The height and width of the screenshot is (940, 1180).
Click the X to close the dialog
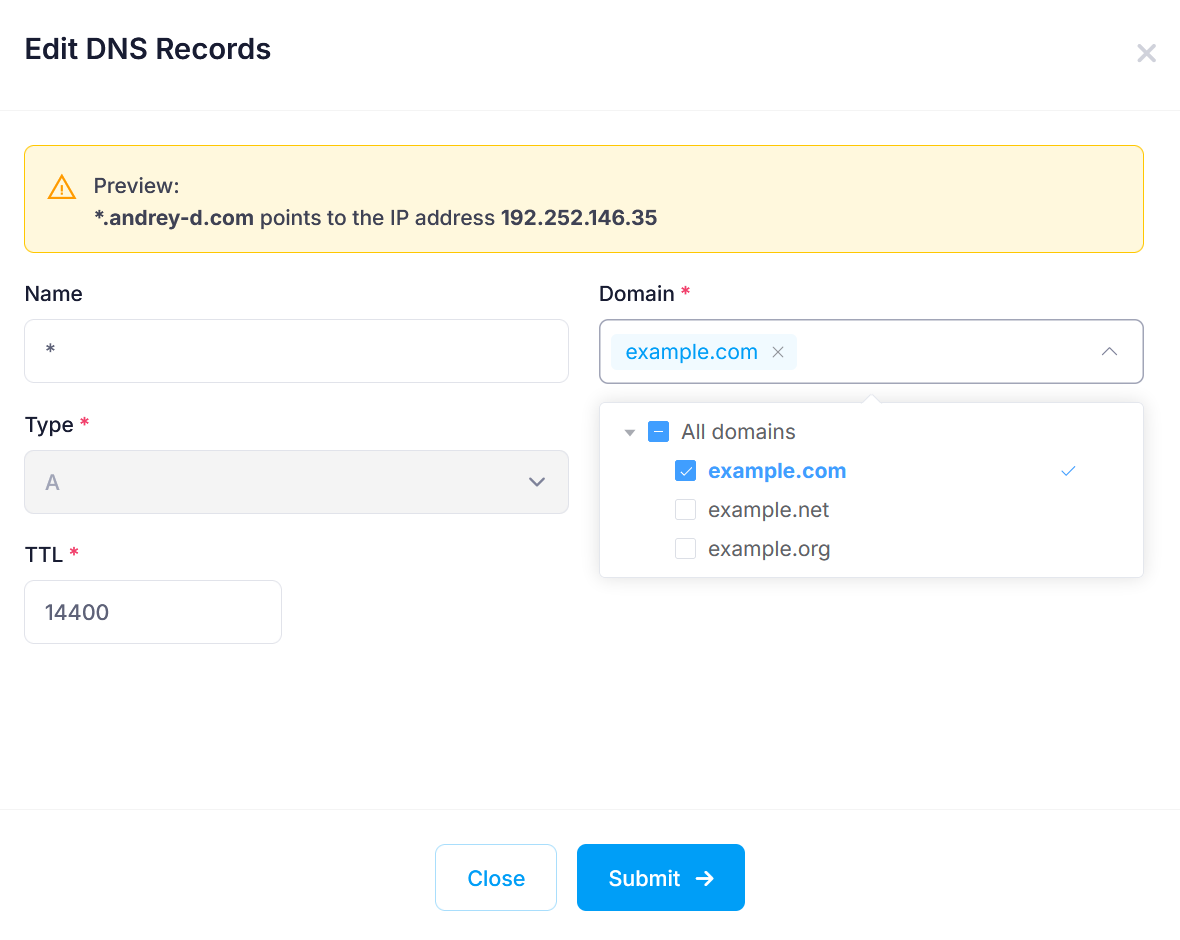[1146, 53]
